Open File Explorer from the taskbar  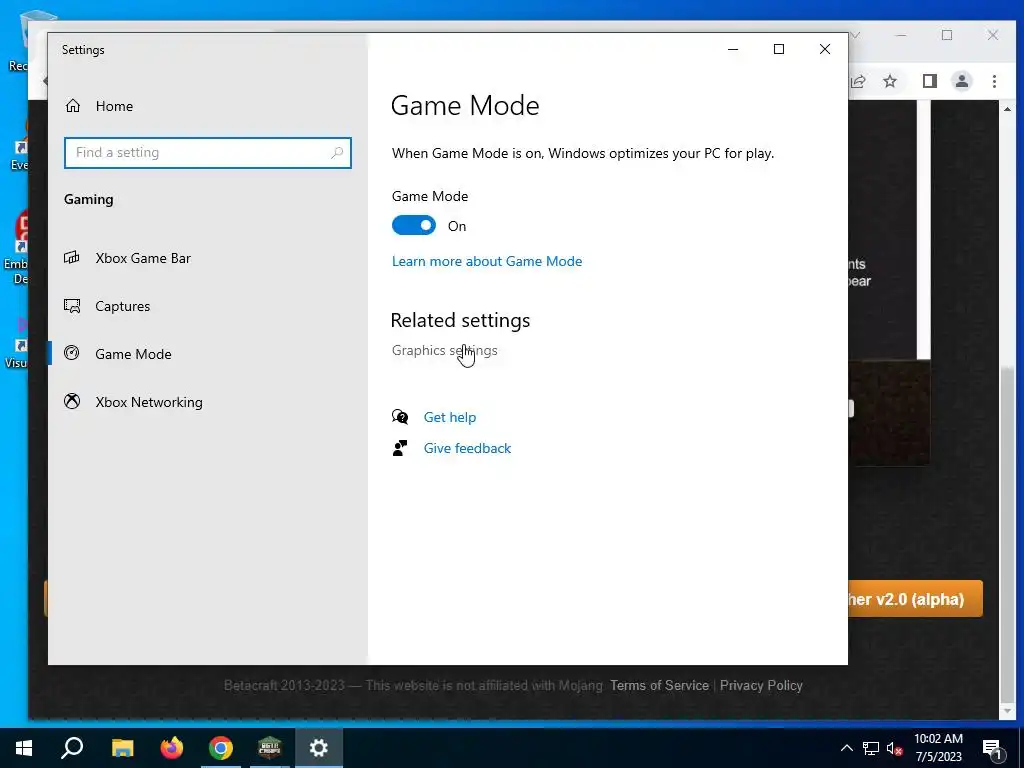(x=122, y=748)
